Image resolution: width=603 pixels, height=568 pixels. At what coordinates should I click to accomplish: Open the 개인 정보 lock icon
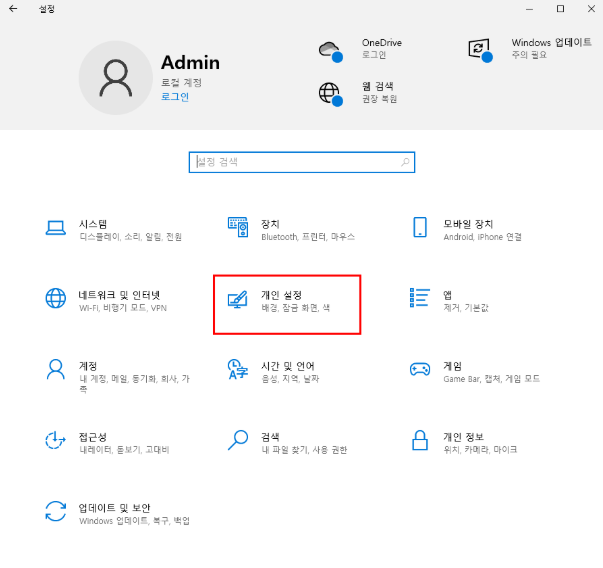point(420,441)
